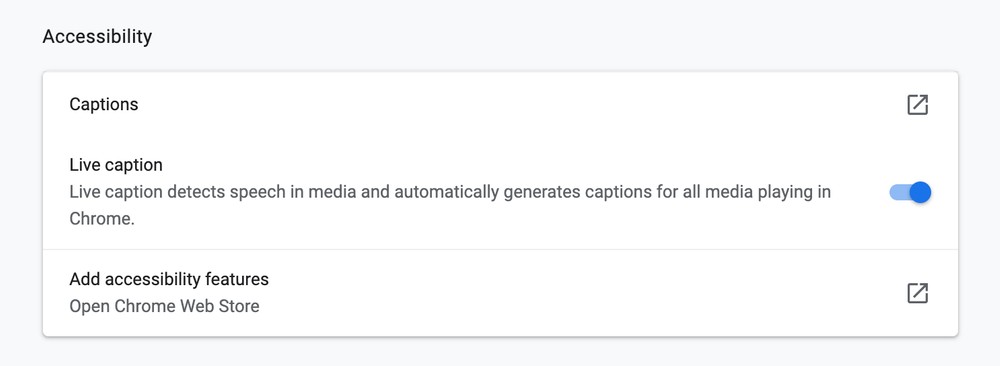Click the word "features" in the bottom row
This screenshot has height=366, width=1000.
click(237, 279)
